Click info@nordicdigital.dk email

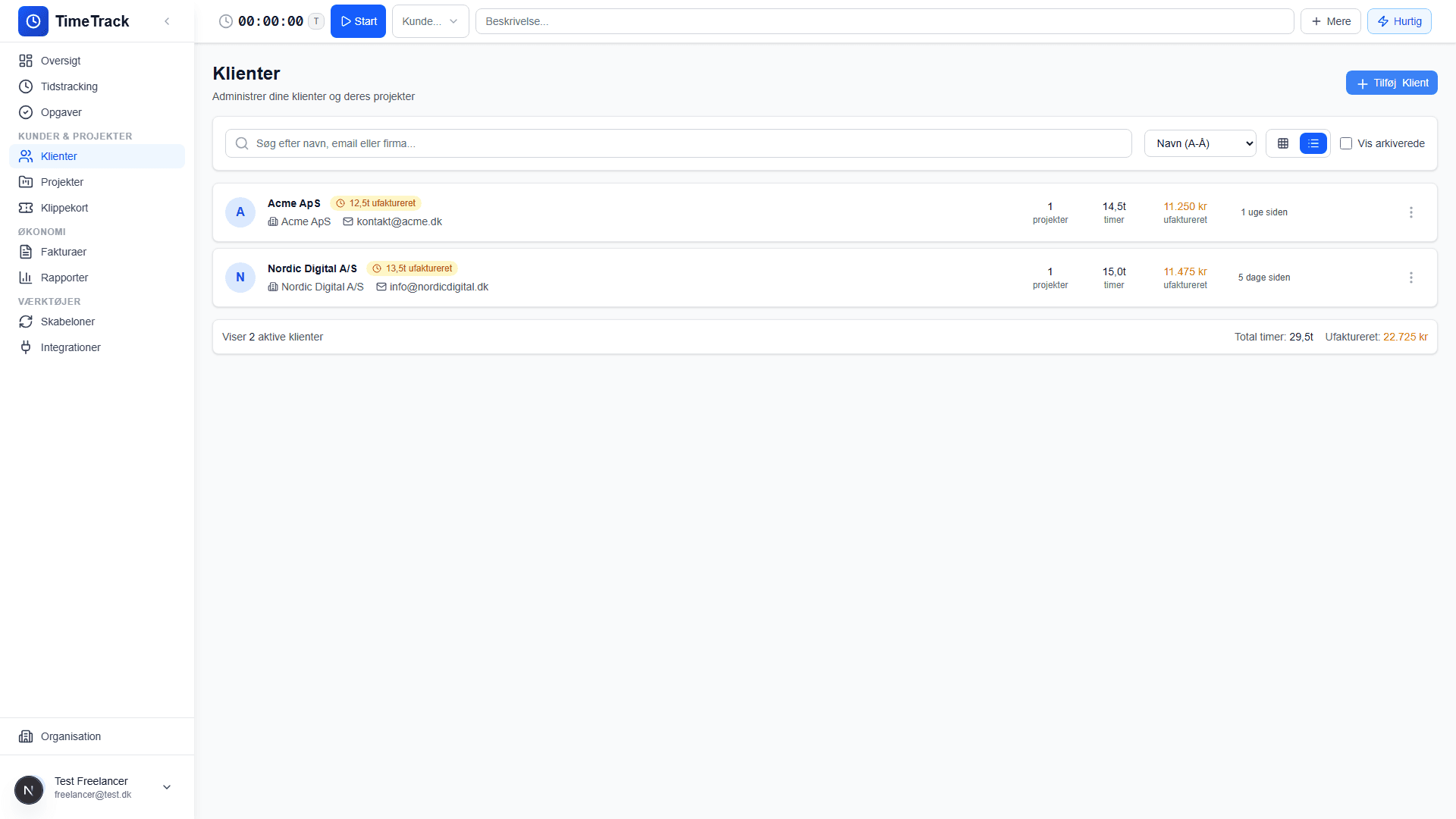coord(439,287)
